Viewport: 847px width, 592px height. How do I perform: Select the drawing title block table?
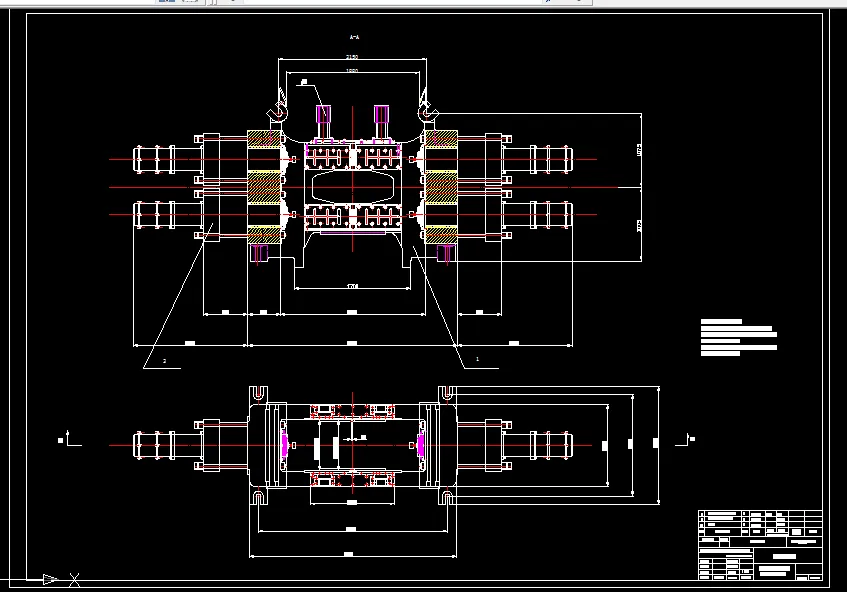point(760,545)
